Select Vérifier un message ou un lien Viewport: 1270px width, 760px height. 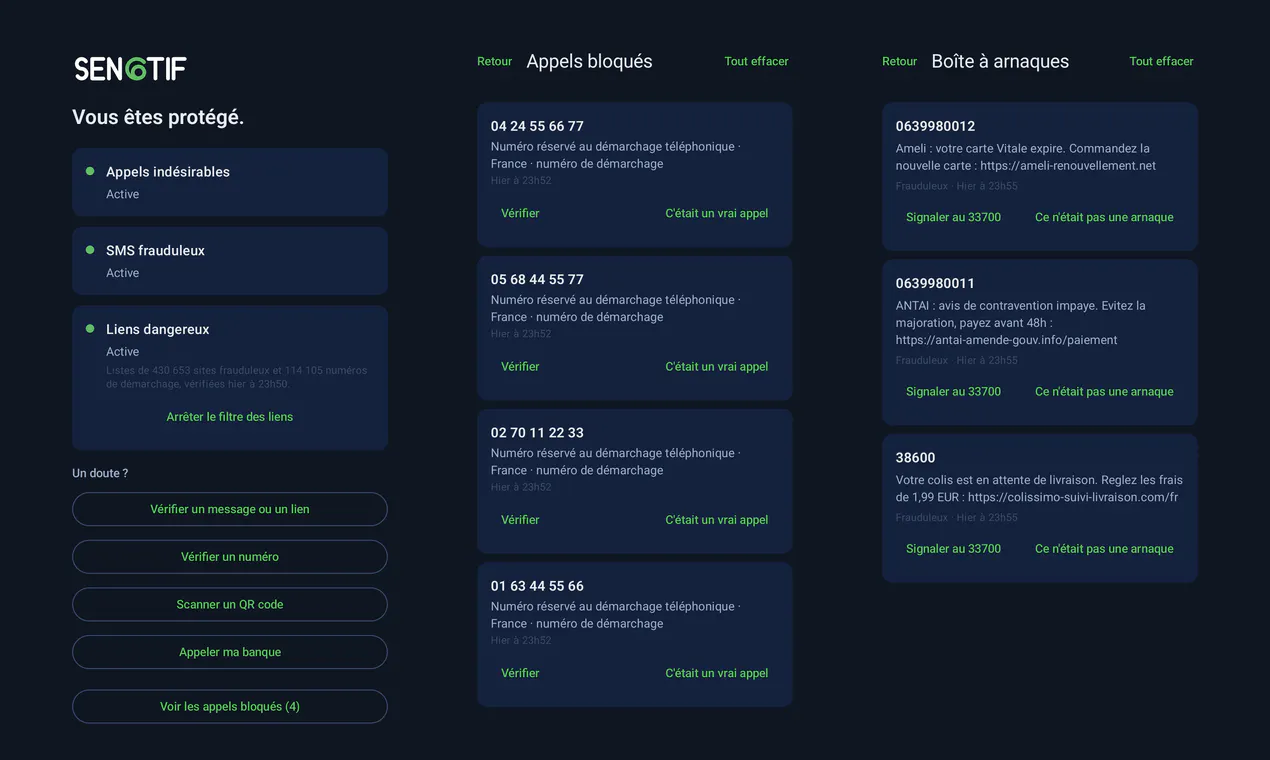(230, 509)
